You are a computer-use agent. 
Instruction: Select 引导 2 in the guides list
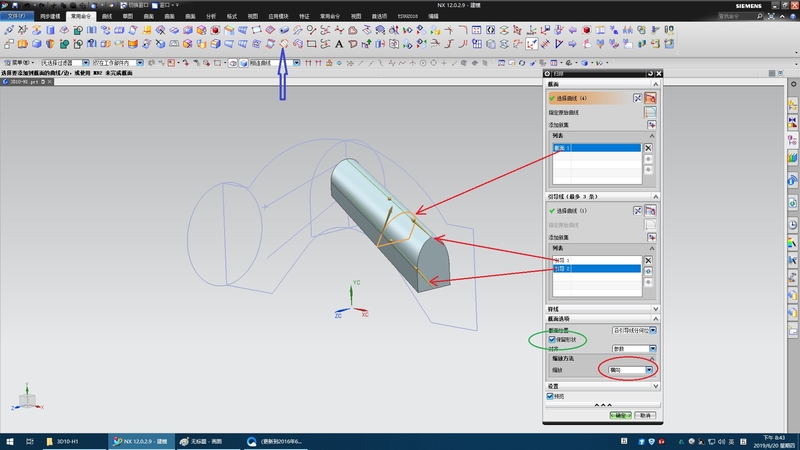point(563,269)
